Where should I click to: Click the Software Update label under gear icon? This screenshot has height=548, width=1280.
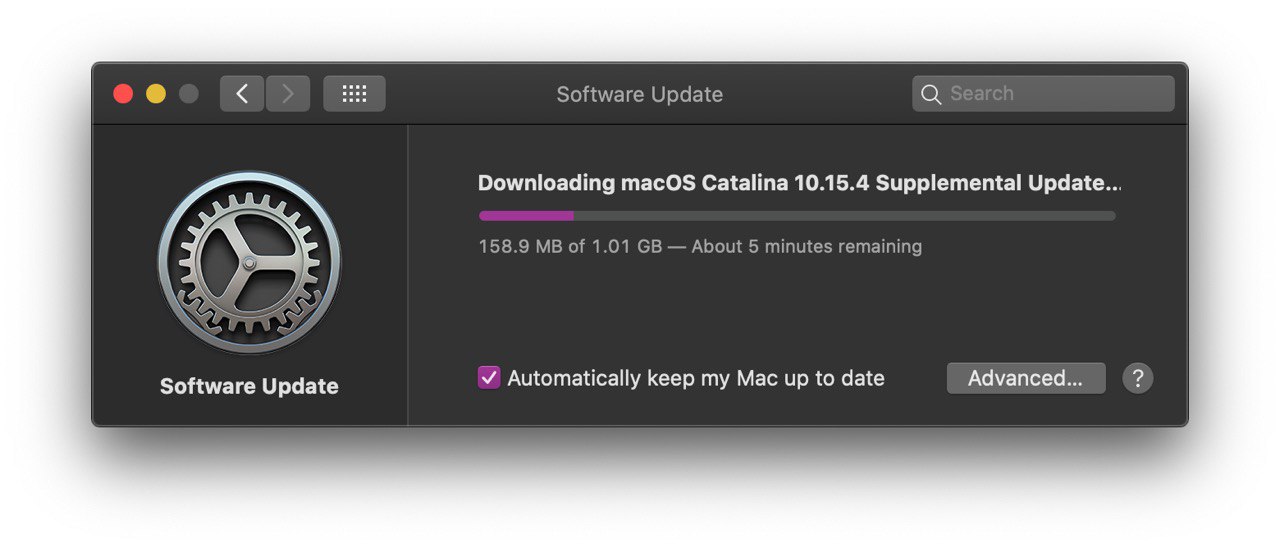(249, 386)
